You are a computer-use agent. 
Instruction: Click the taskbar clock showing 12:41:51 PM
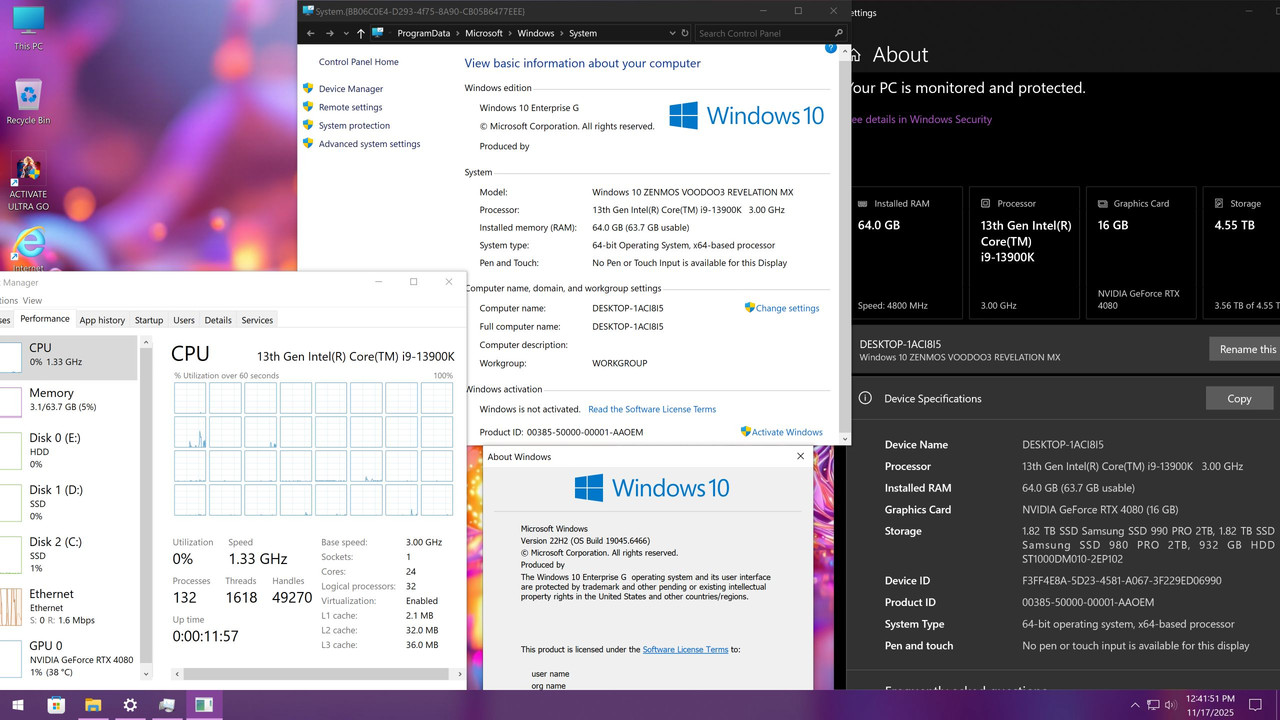pyautogui.click(x=1209, y=705)
